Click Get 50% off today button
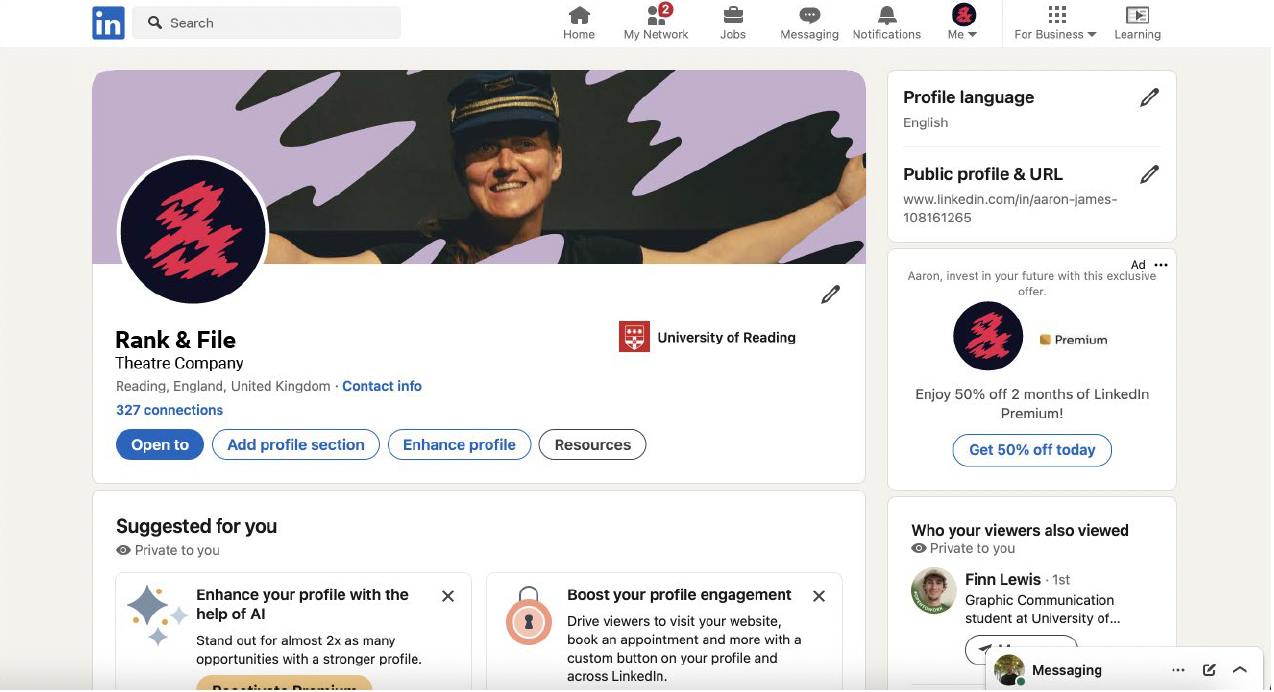The image size is (1274, 692). [x=1032, y=450]
